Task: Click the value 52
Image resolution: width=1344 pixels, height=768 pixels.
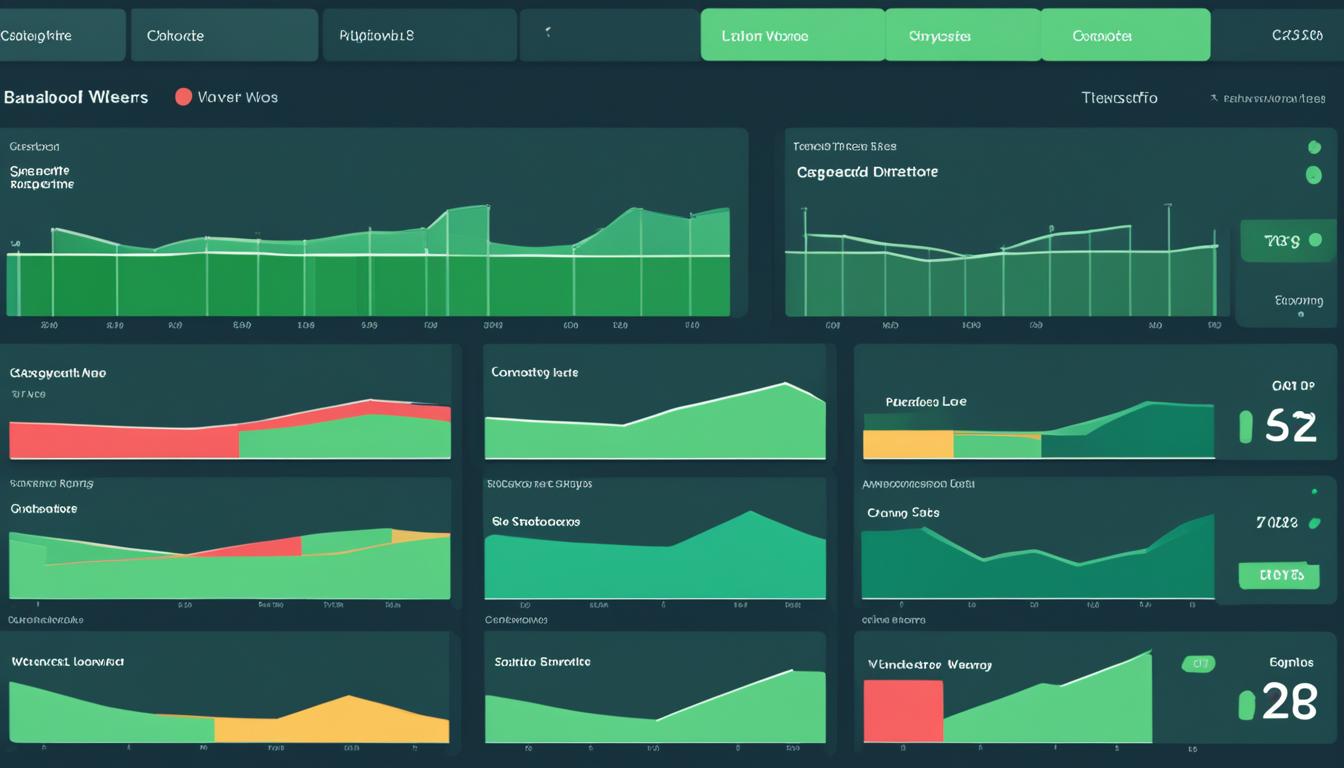Action: [1291, 427]
